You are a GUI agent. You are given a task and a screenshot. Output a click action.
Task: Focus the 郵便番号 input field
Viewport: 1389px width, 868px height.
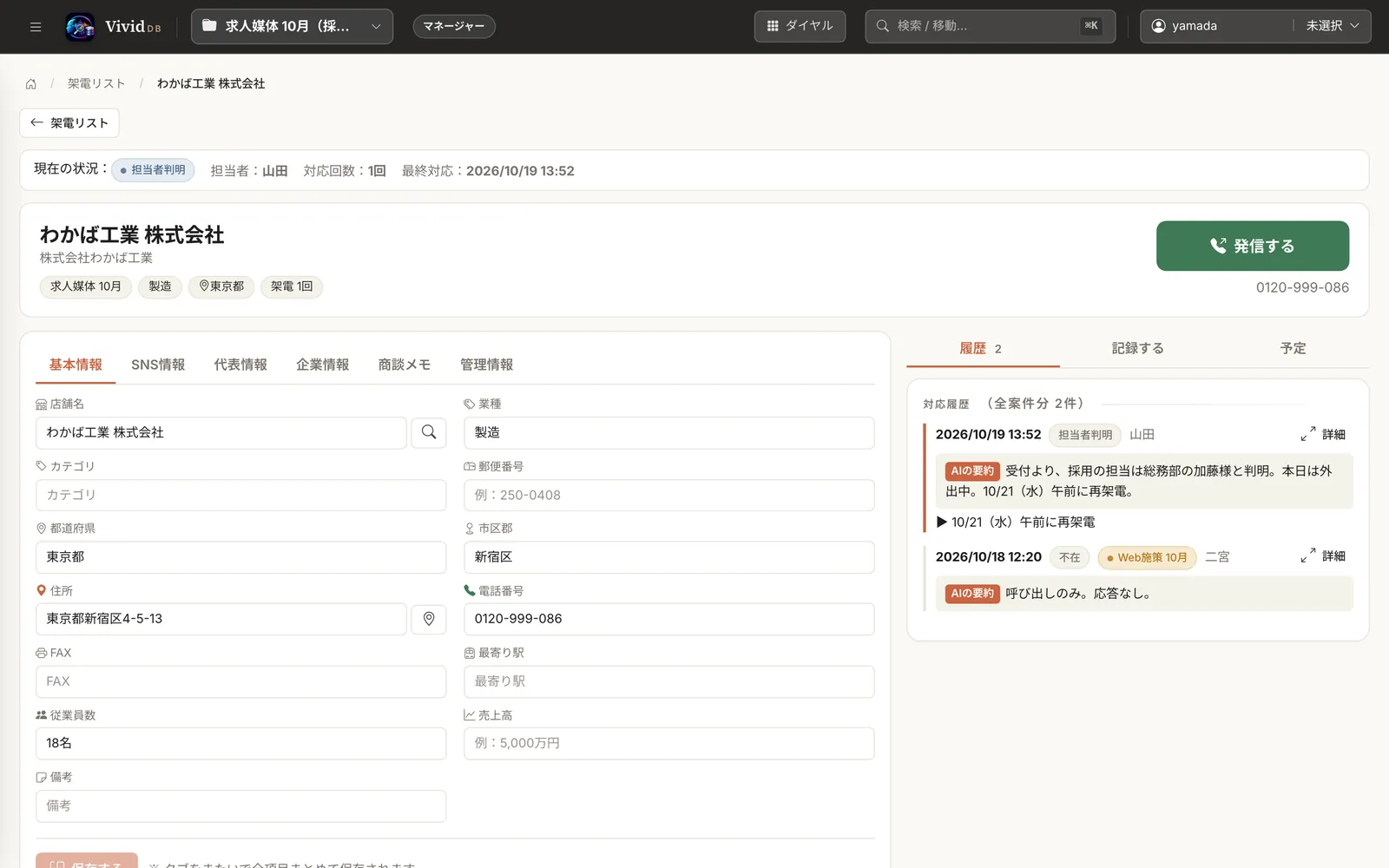(669, 495)
